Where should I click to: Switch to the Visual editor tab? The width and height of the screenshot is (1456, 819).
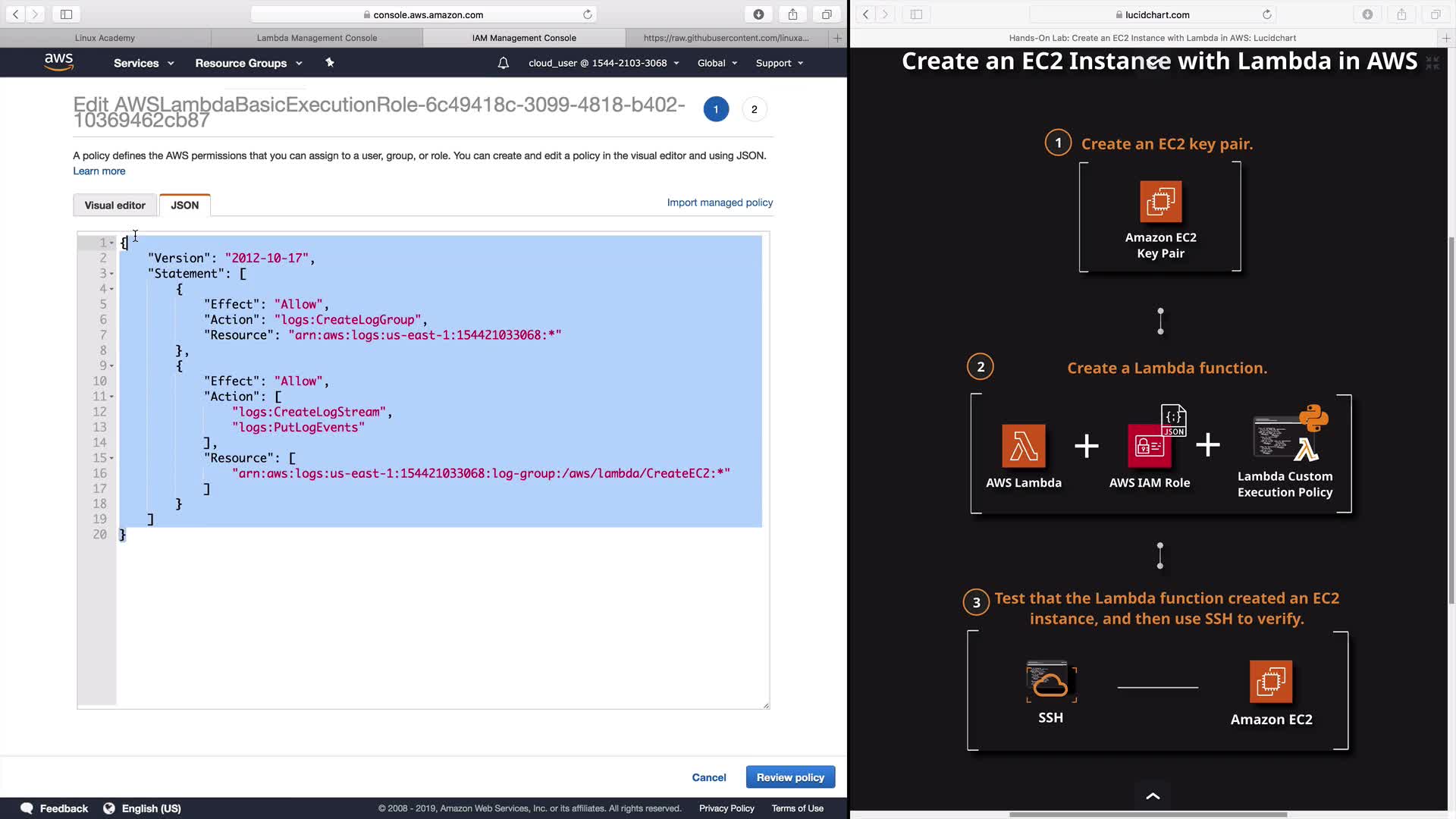pos(115,205)
